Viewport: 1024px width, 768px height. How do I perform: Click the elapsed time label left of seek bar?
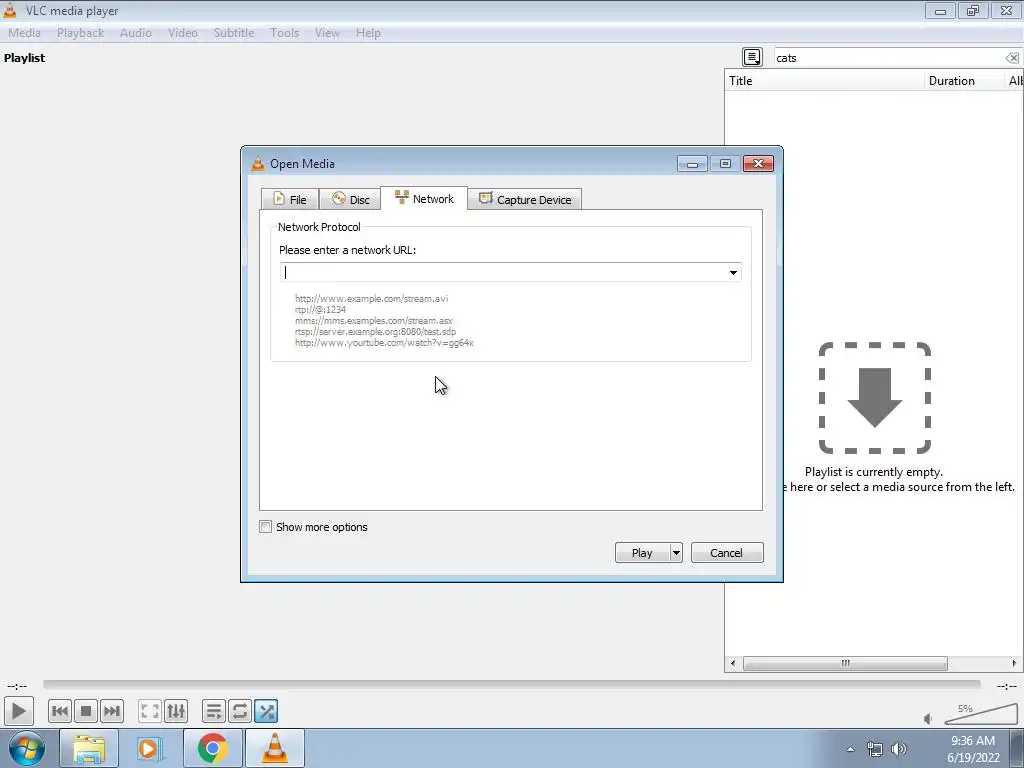(x=17, y=686)
